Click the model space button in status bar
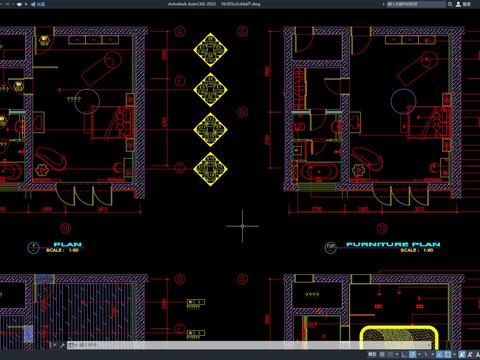This screenshot has width=480, height=360. coord(372,354)
